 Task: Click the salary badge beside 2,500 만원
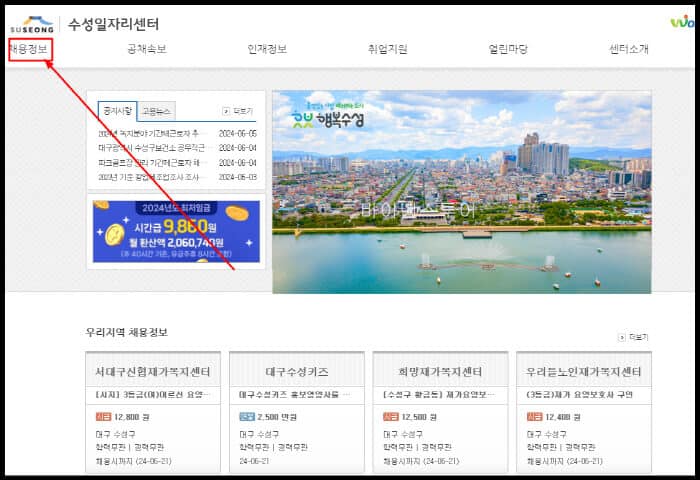(247, 417)
